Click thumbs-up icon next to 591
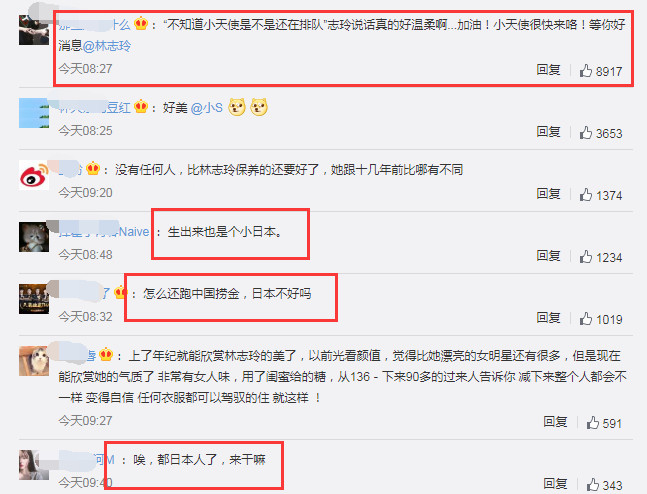This screenshot has height=494, width=647. (593, 423)
